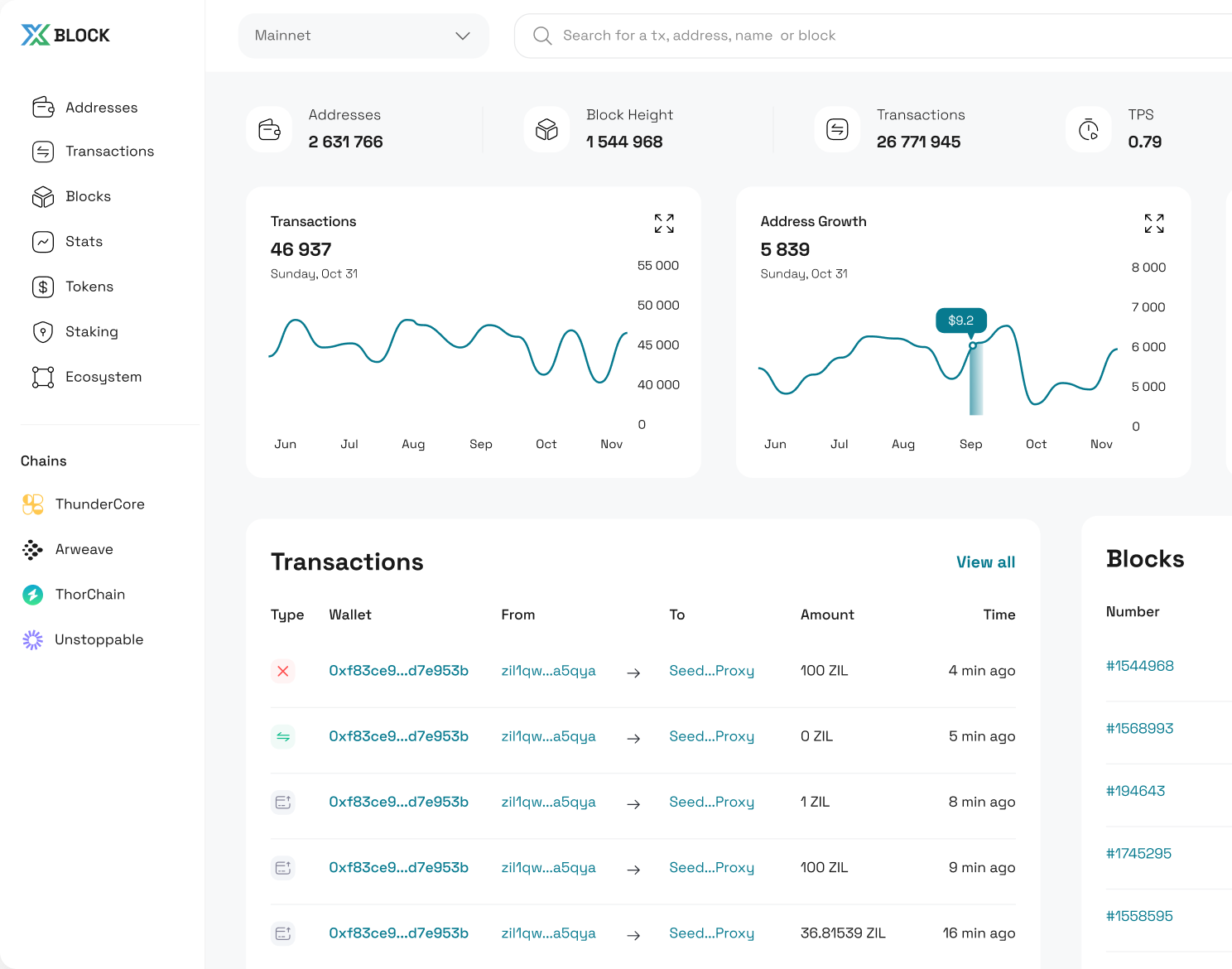This screenshot has width=1232, height=969.
Task: Open block #1544968
Action: (1140, 666)
